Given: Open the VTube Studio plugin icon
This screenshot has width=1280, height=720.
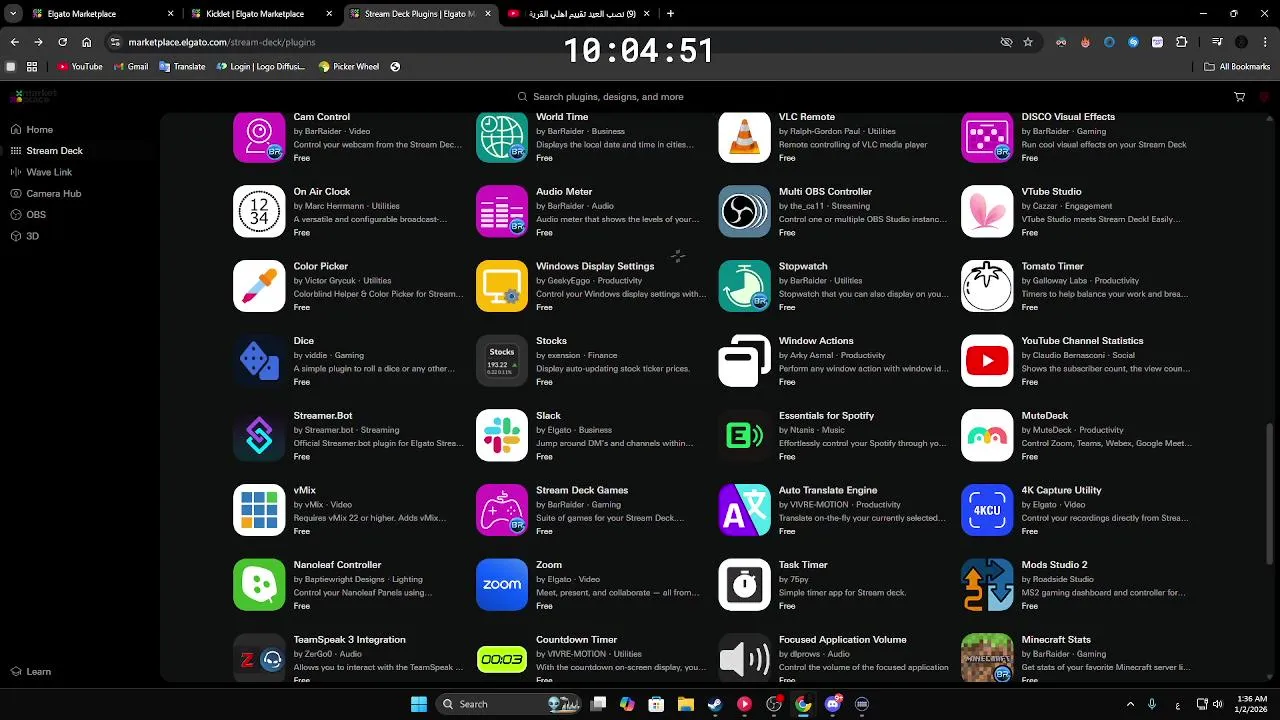Looking at the screenshot, I should pyautogui.click(x=987, y=211).
